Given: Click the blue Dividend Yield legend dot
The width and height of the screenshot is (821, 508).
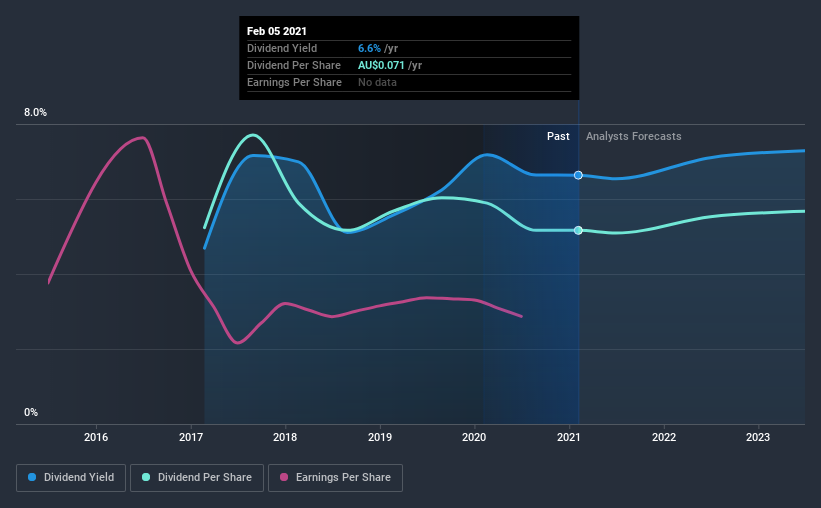Looking at the screenshot, I should click(x=32, y=477).
